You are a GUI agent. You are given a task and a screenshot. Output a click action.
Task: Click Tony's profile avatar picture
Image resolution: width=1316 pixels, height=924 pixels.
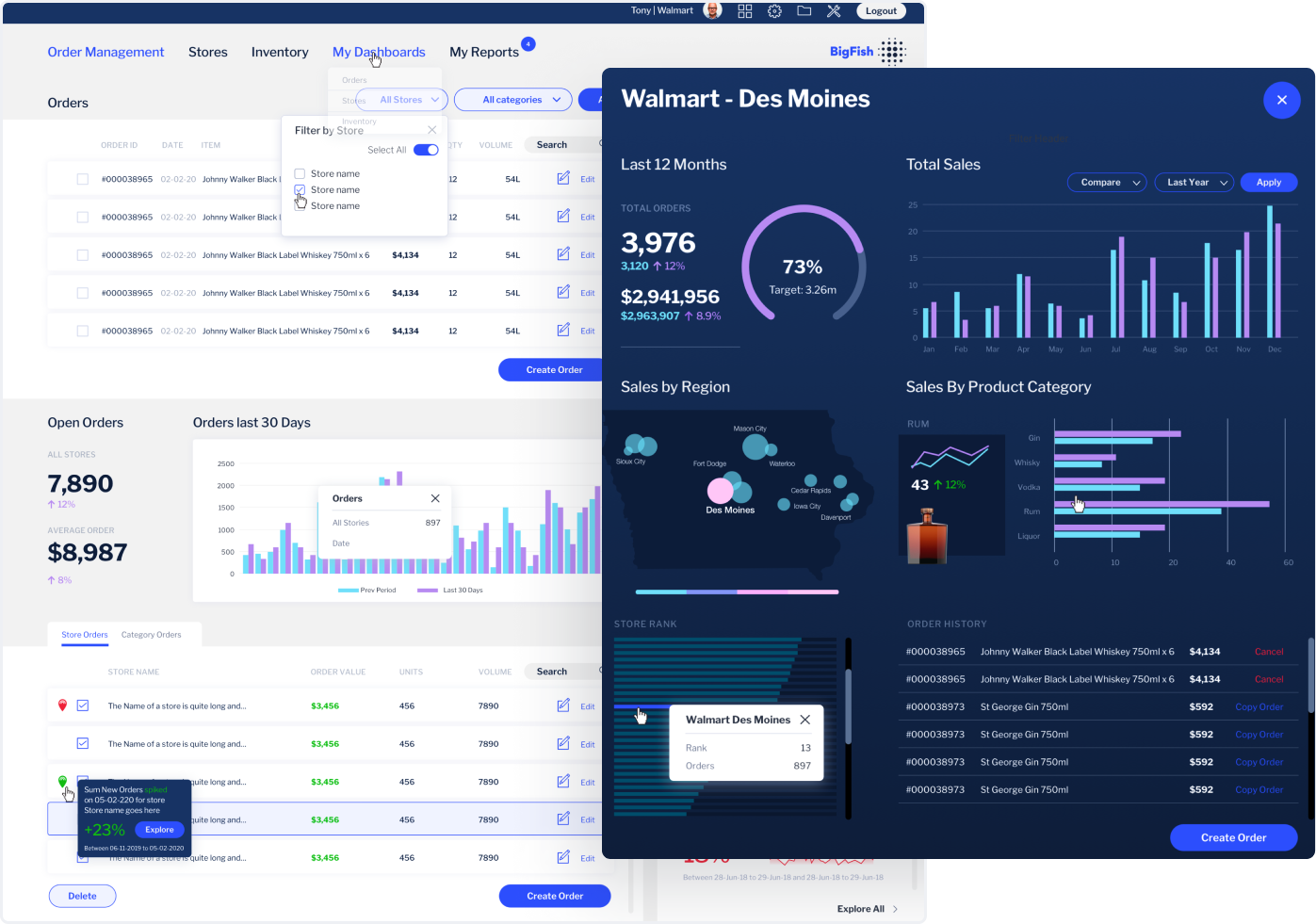click(x=712, y=10)
